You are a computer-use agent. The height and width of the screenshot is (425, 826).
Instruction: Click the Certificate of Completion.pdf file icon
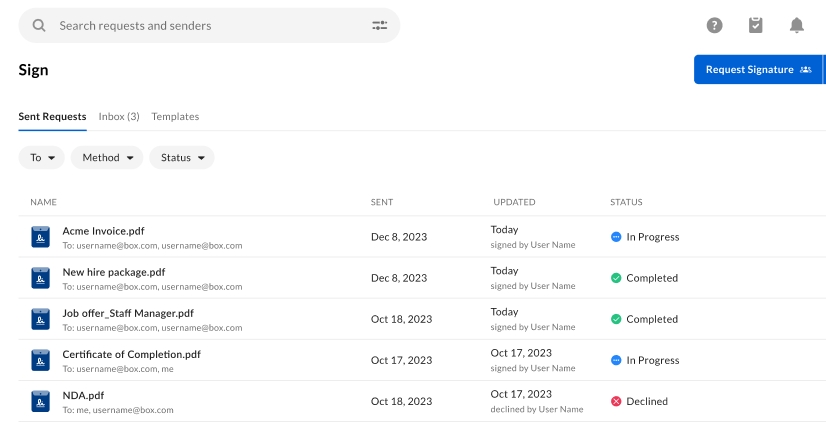(40, 360)
